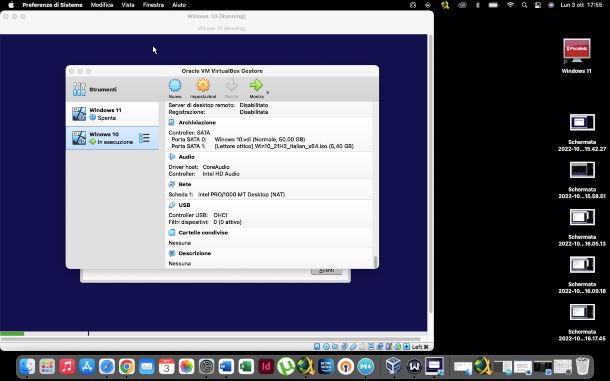Open Finder from the Dock
The height and width of the screenshot is (381, 610).
point(27,366)
